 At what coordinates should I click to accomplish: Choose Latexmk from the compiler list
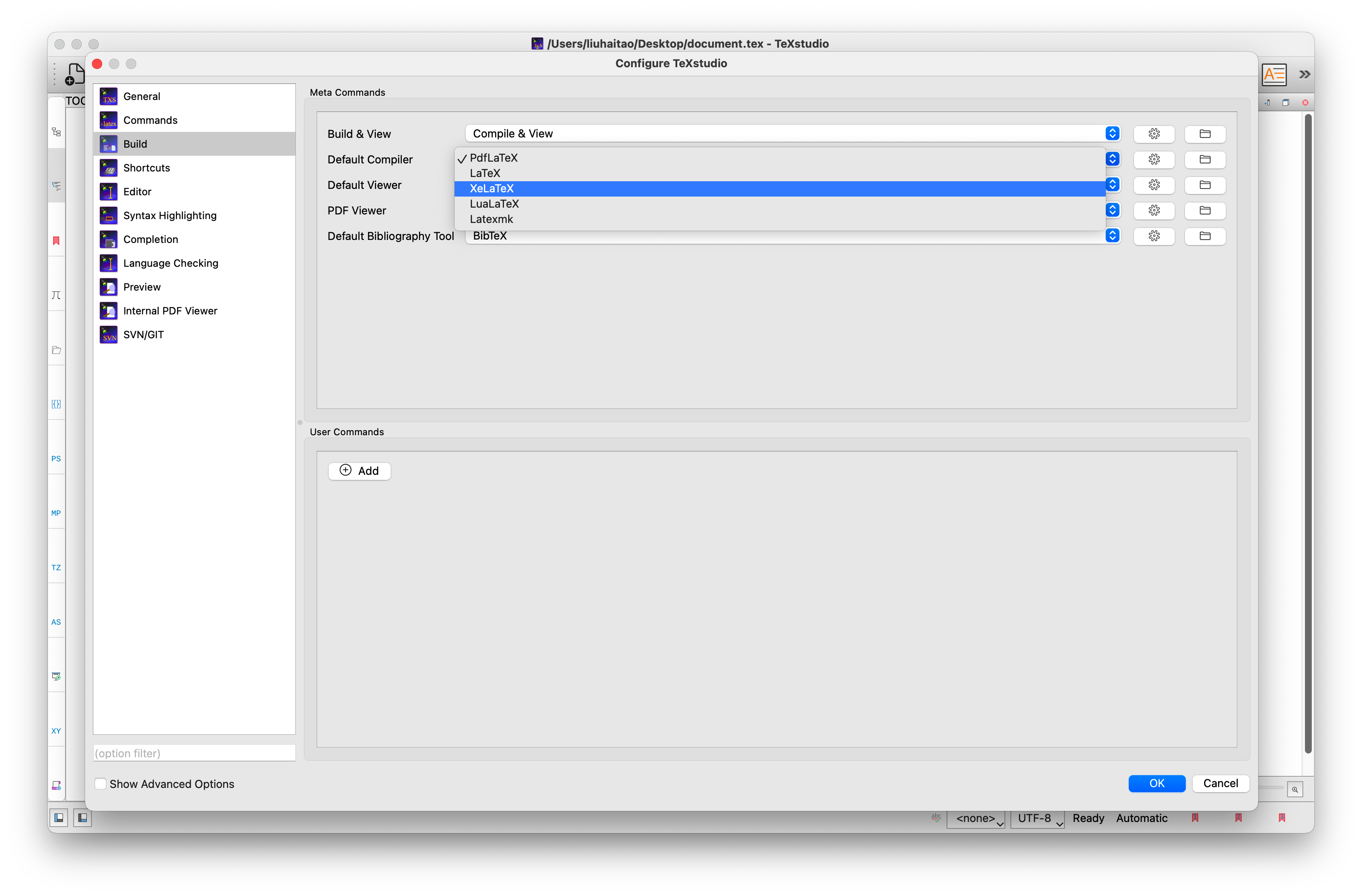(779, 219)
